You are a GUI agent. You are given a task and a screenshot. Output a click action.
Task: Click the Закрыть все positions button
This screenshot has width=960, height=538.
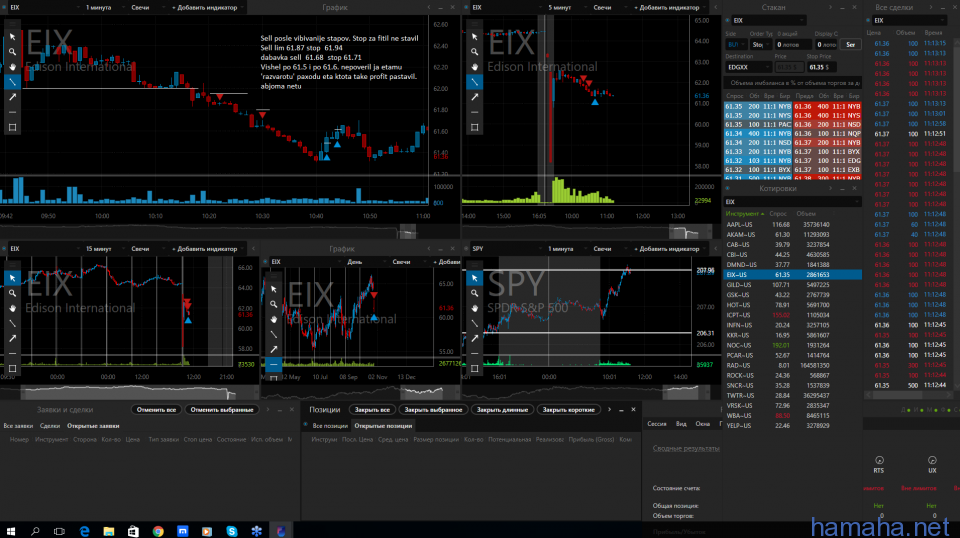click(372, 409)
